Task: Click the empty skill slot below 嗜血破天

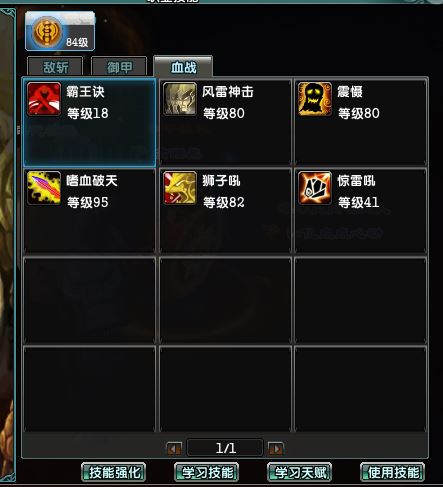Action: point(90,300)
